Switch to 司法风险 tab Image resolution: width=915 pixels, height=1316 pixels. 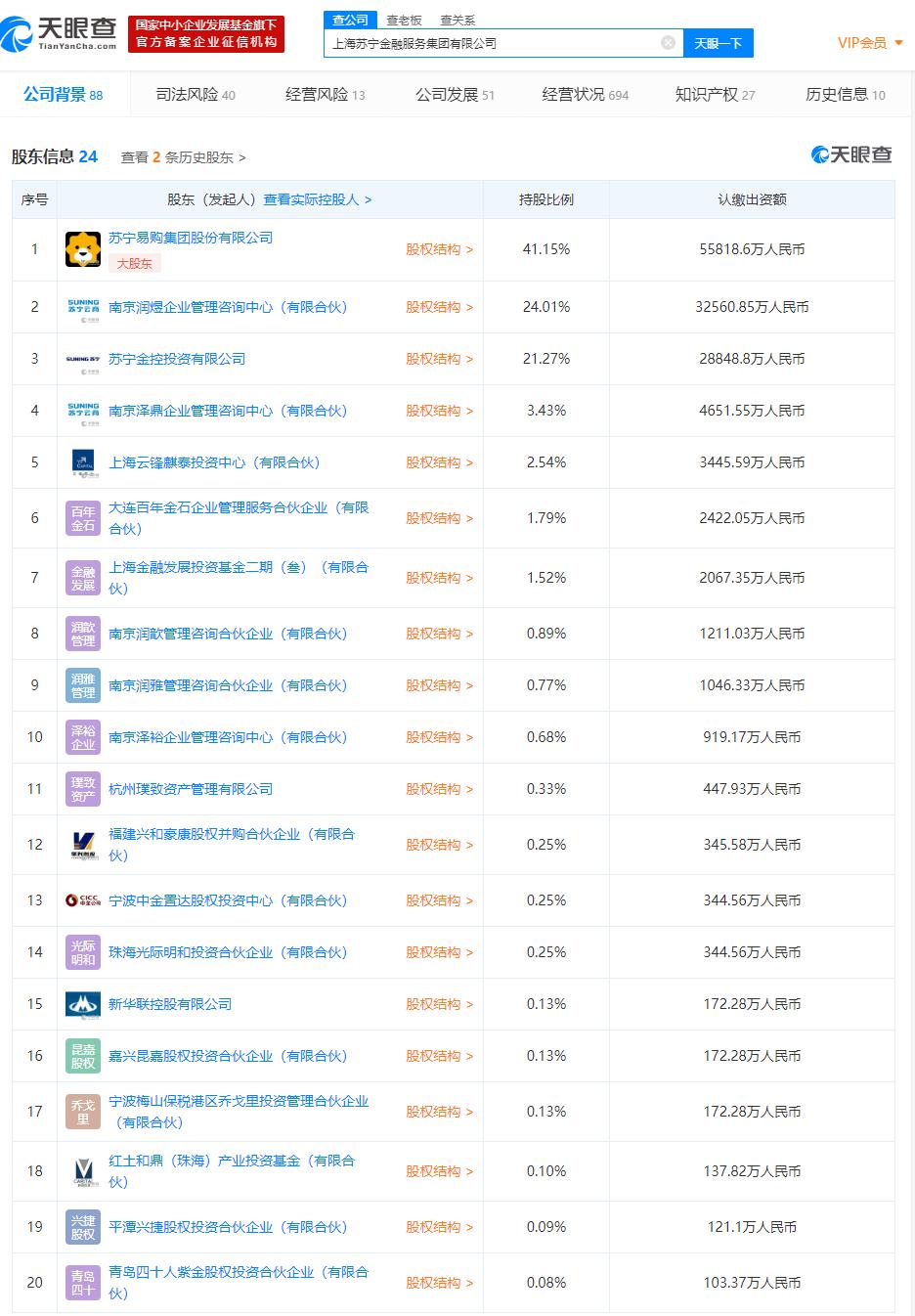[196, 95]
